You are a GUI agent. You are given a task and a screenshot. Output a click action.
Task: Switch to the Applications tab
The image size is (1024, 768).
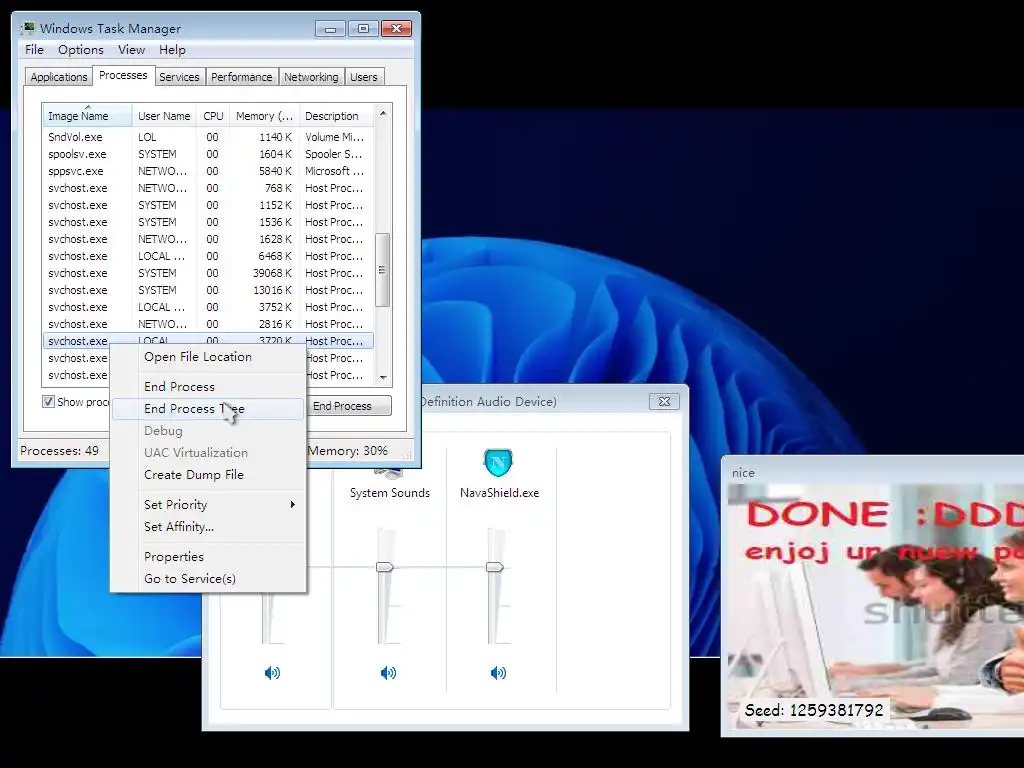pyautogui.click(x=59, y=77)
